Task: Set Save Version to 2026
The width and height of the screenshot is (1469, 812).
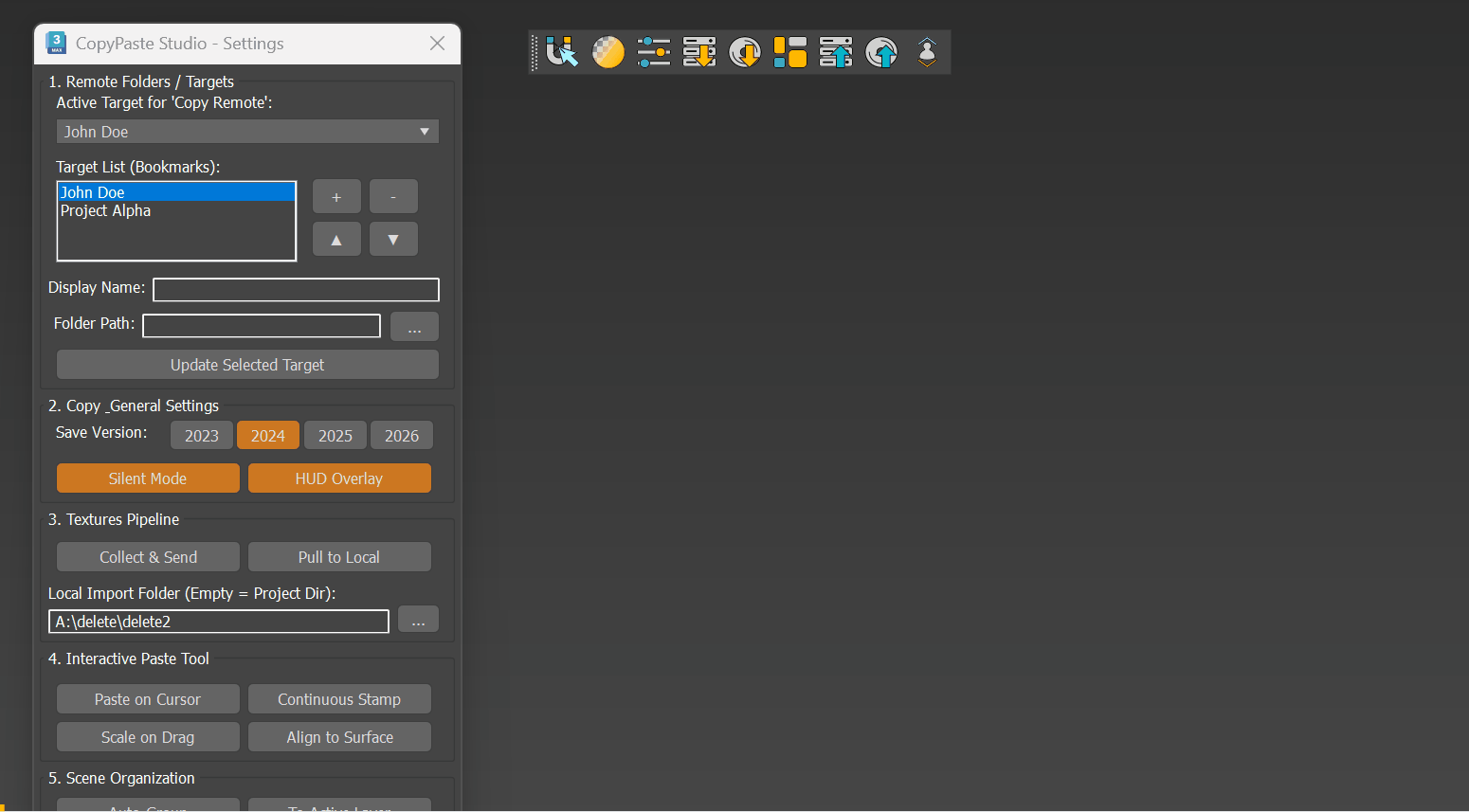Action: (x=402, y=436)
